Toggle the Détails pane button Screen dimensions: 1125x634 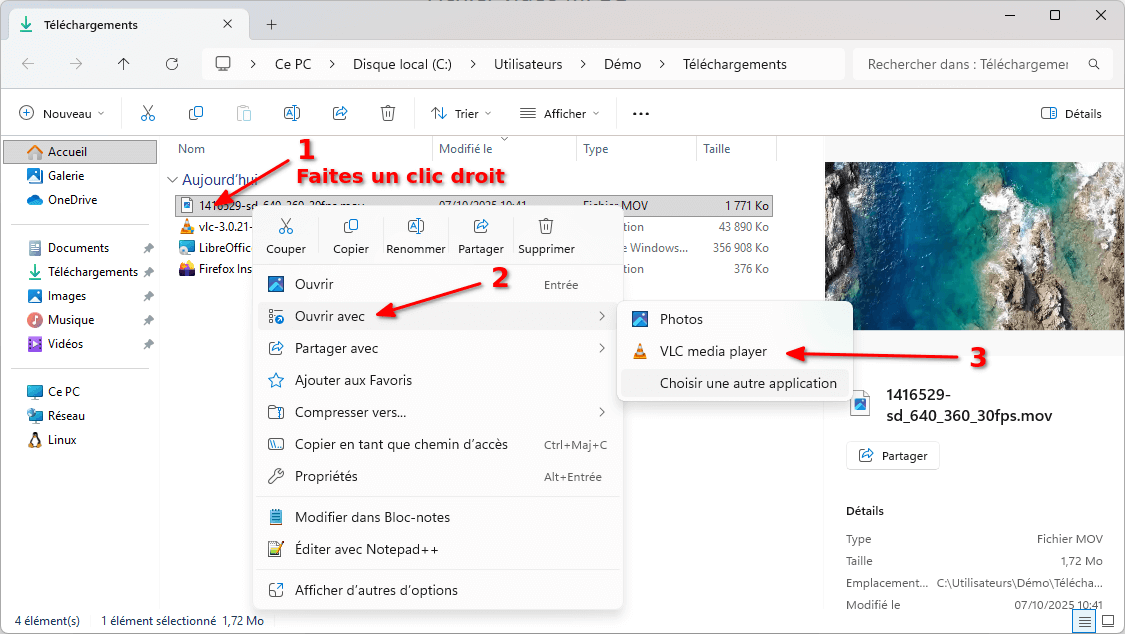[x=1071, y=114]
